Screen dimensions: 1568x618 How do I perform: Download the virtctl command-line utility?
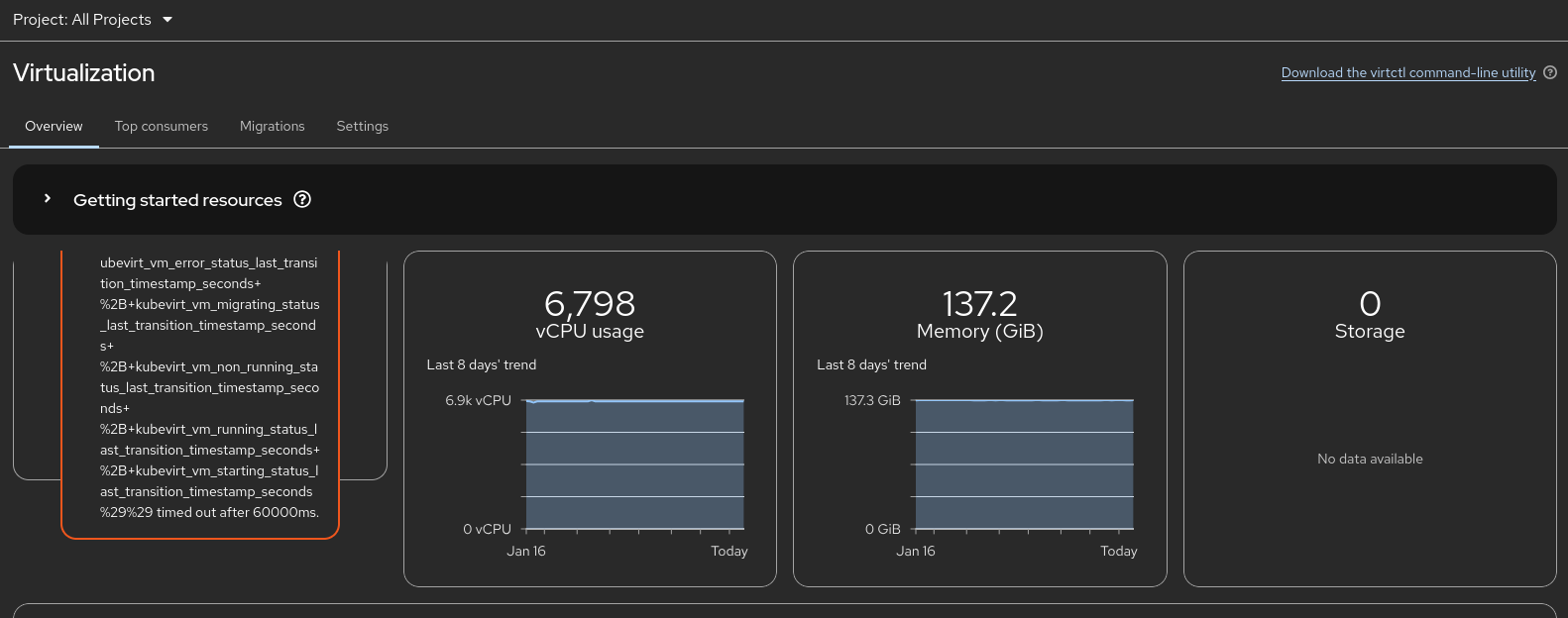click(1408, 72)
